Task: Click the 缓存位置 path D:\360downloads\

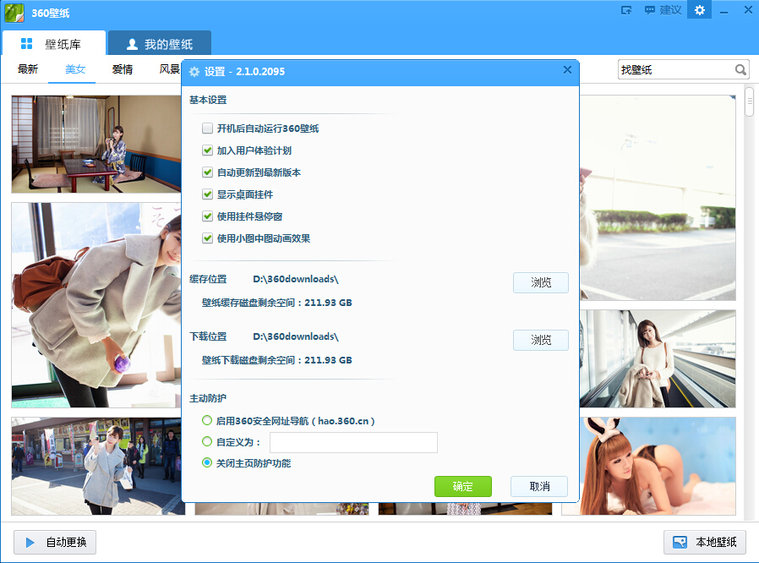Action: click(x=295, y=279)
